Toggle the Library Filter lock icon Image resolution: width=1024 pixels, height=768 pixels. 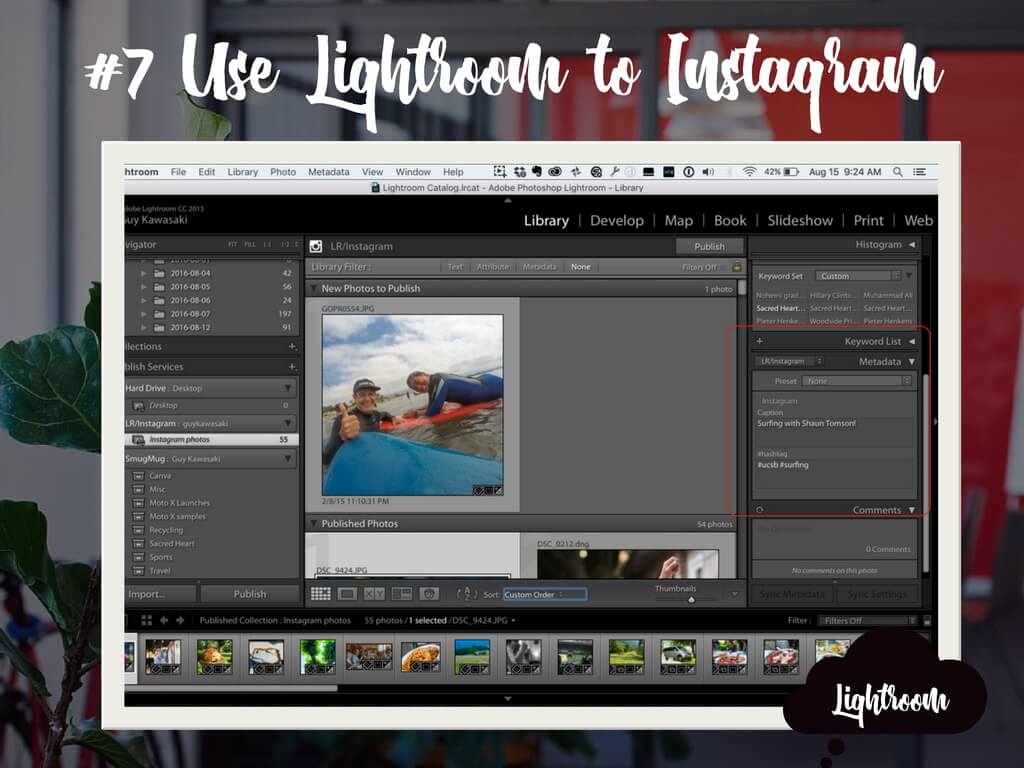[x=737, y=267]
